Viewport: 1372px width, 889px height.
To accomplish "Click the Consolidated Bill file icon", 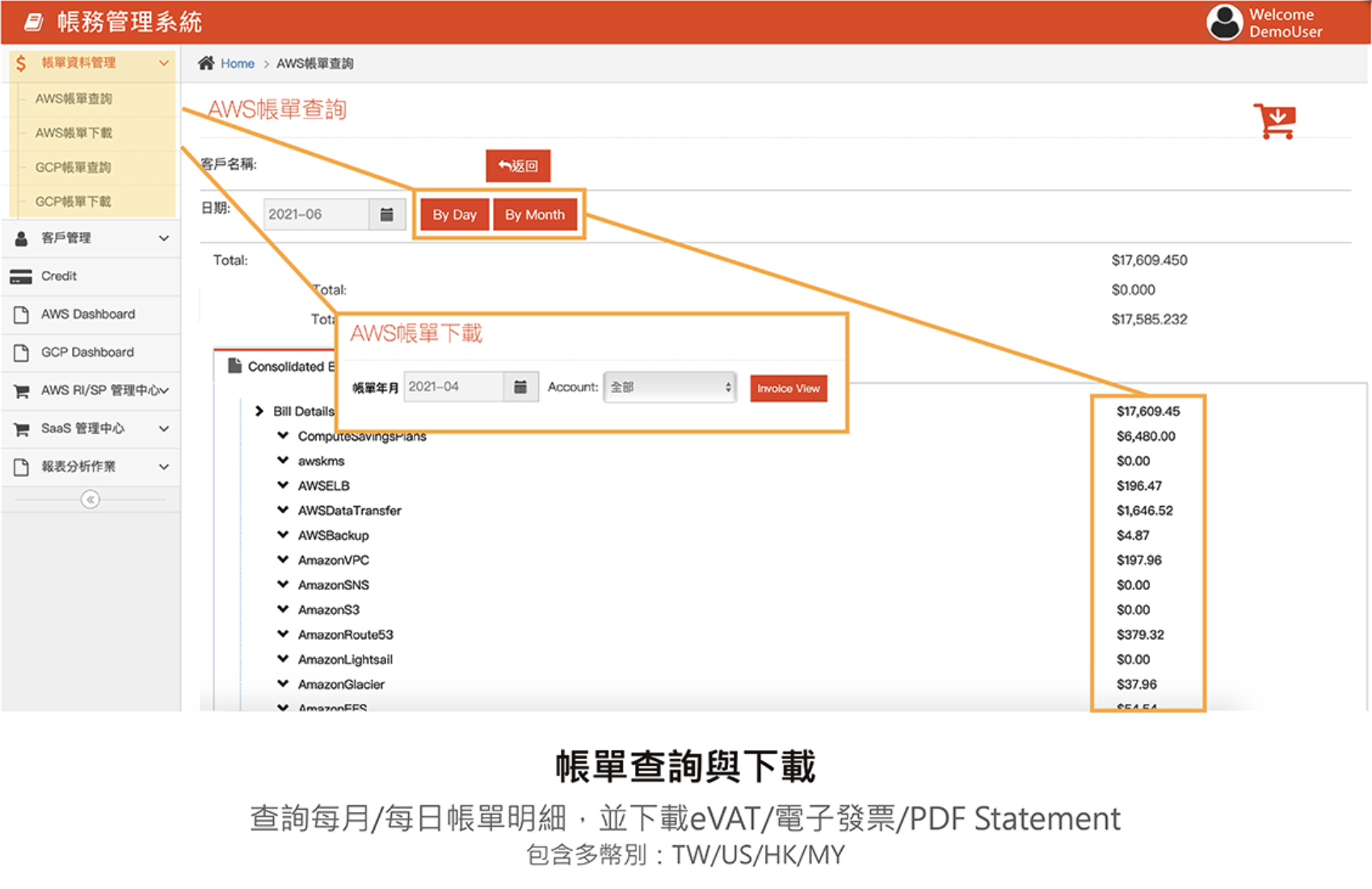I will pos(234,365).
